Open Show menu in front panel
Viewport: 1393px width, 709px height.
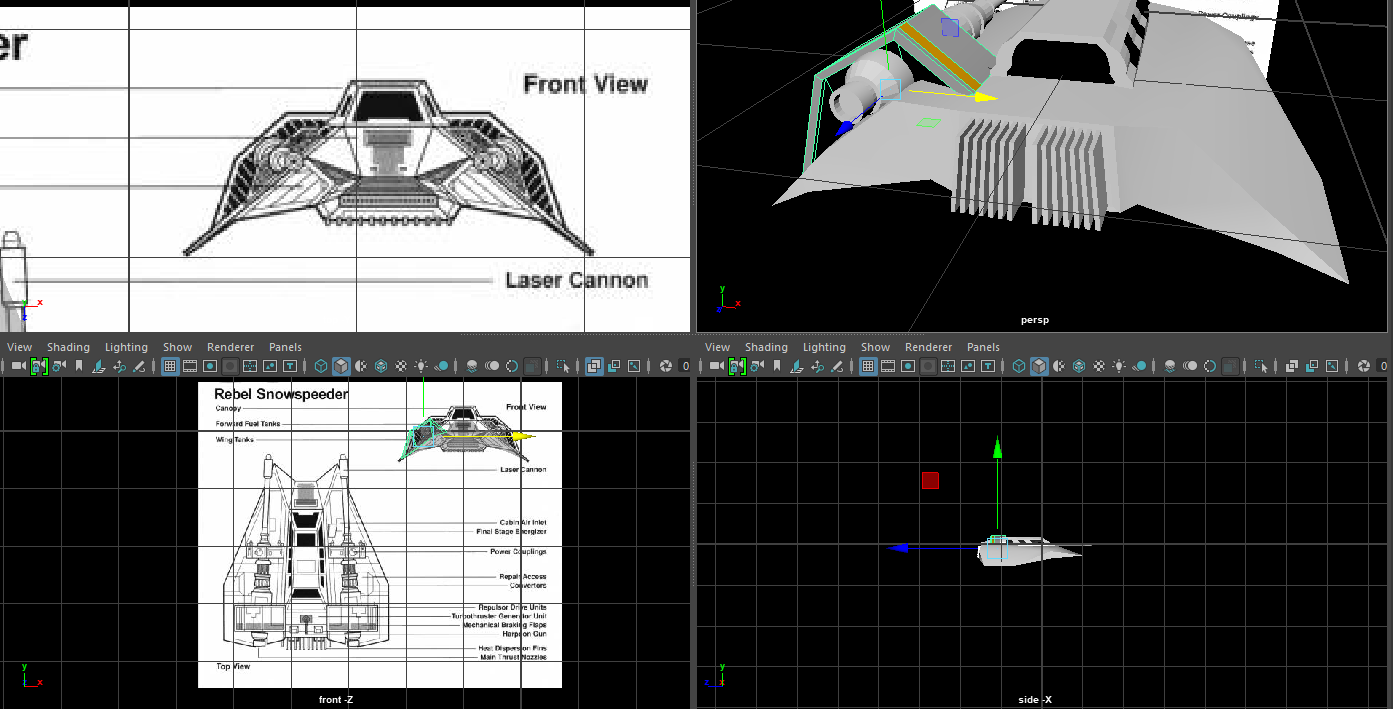[x=178, y=347]
